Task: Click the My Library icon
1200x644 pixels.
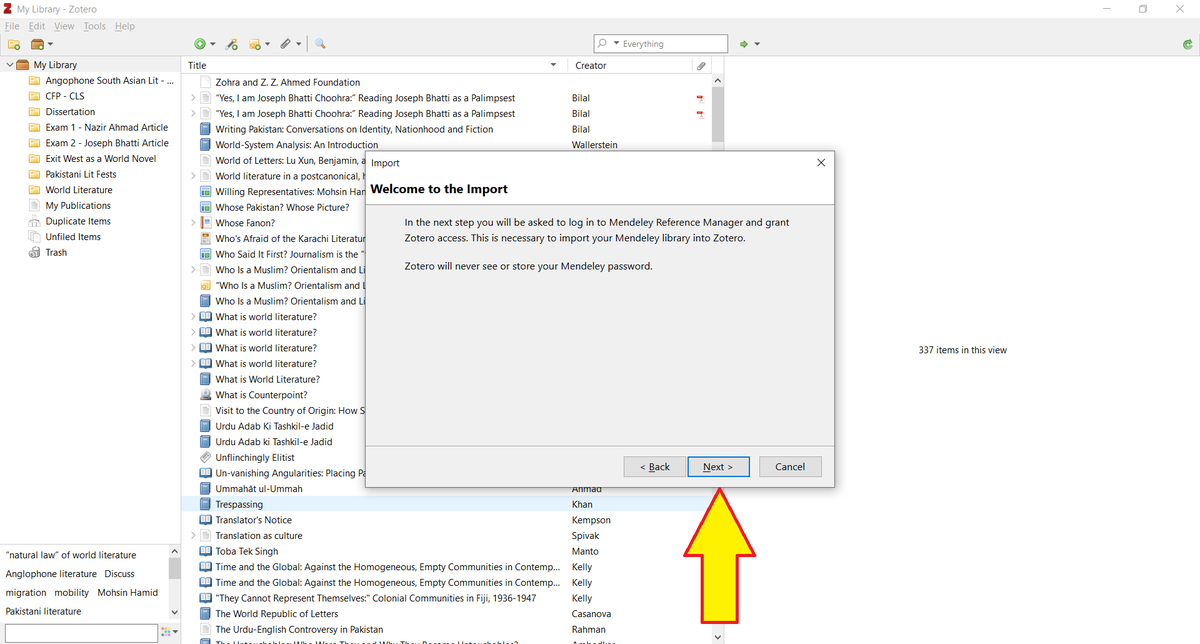Action: [x=23, y=65]
